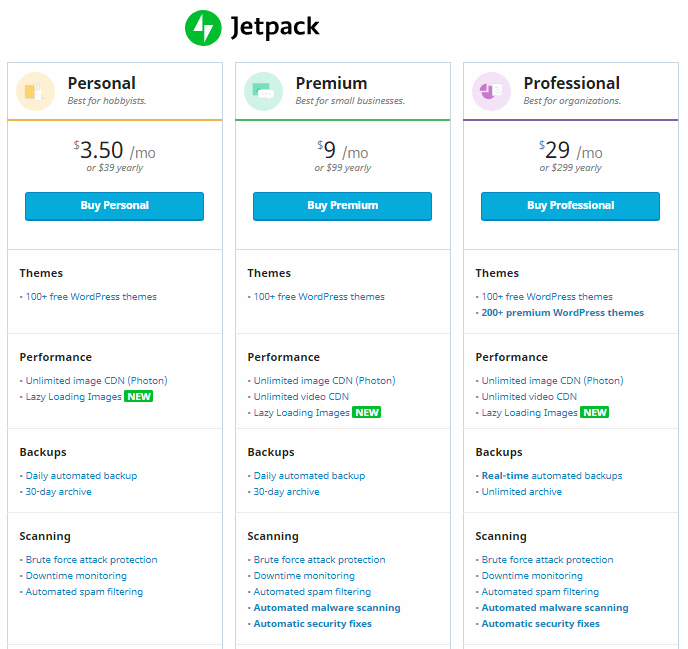Click Backups heading in Professional column
This screenshot has height=649, width=688.
tap(499, 452)
